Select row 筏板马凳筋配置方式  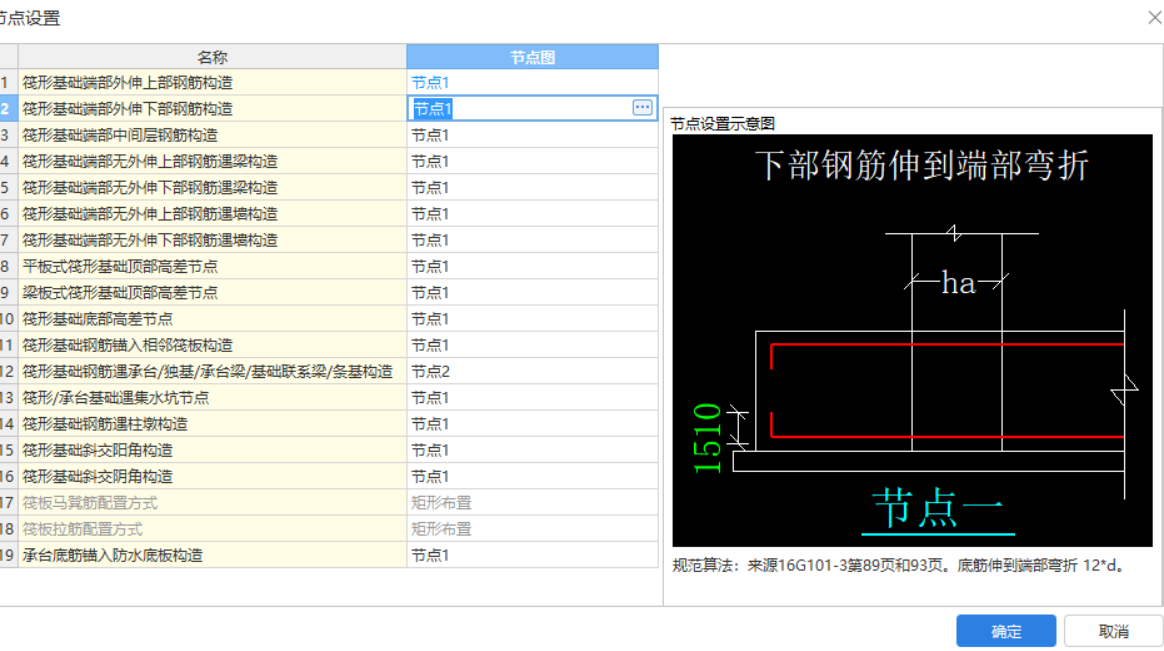[212, 503]
